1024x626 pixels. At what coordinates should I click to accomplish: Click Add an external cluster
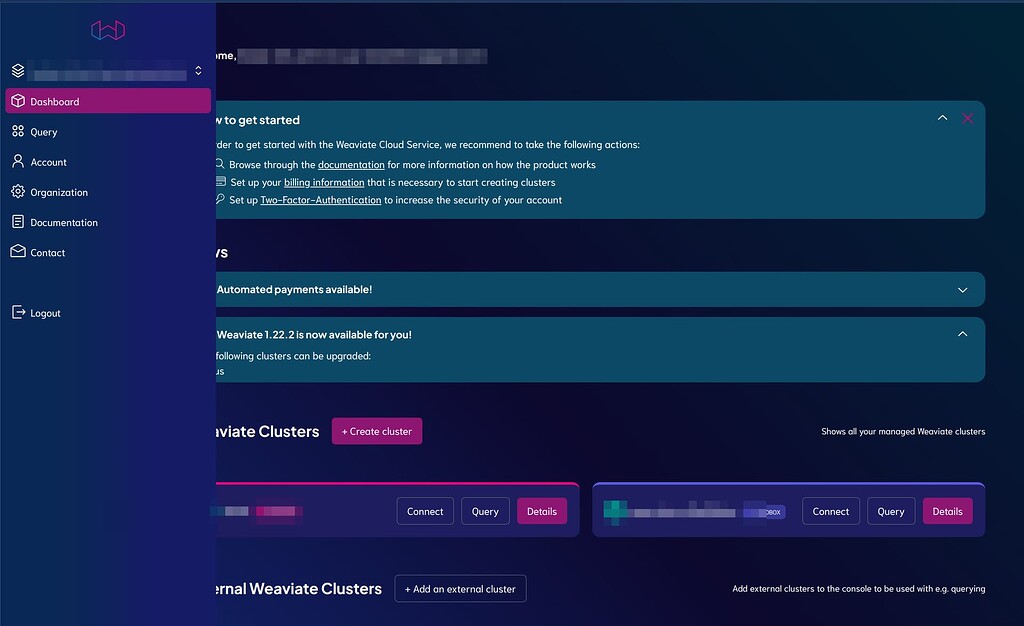point(460,588)
